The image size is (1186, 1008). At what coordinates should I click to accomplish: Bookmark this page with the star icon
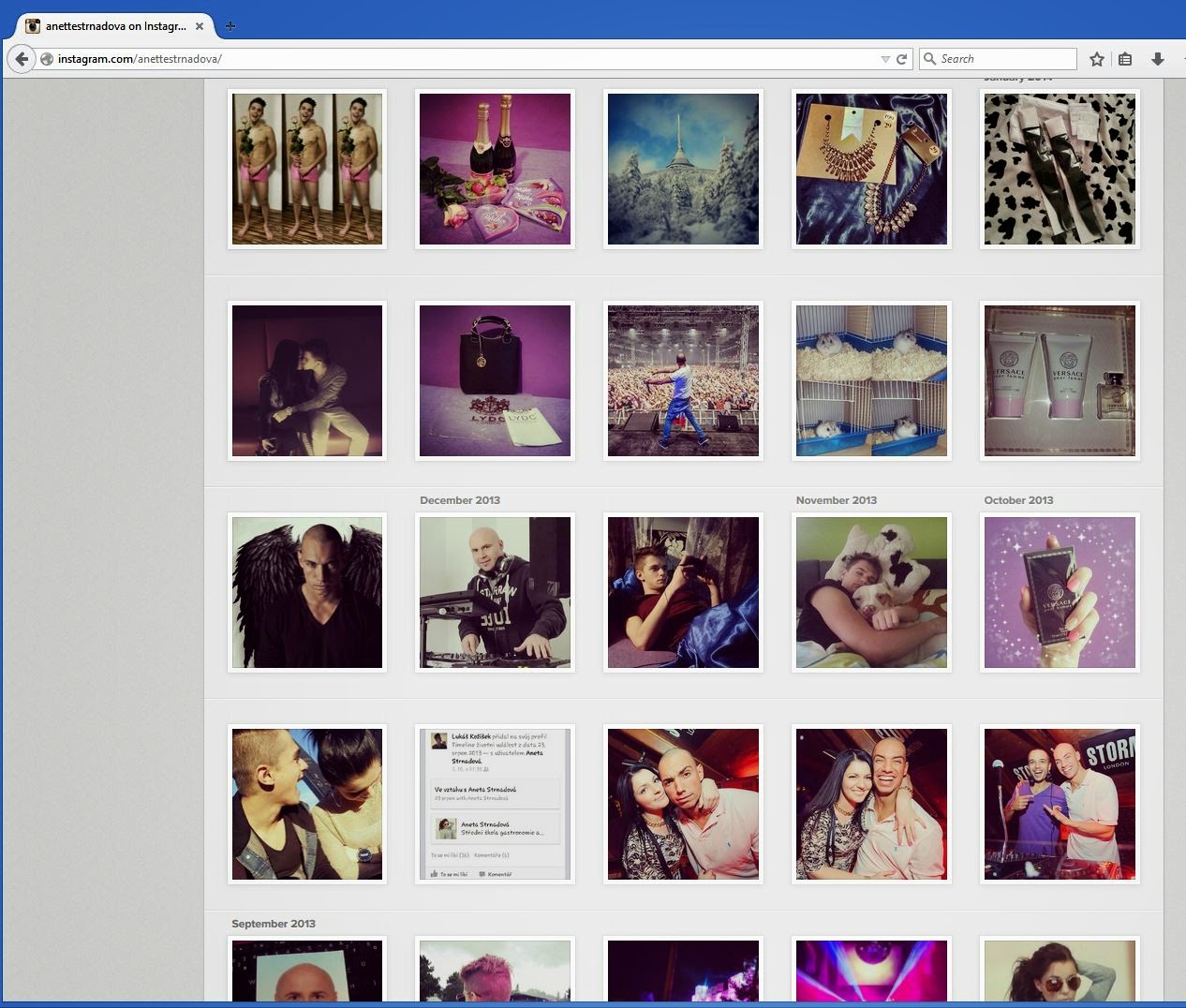(x=1097, y=59)
